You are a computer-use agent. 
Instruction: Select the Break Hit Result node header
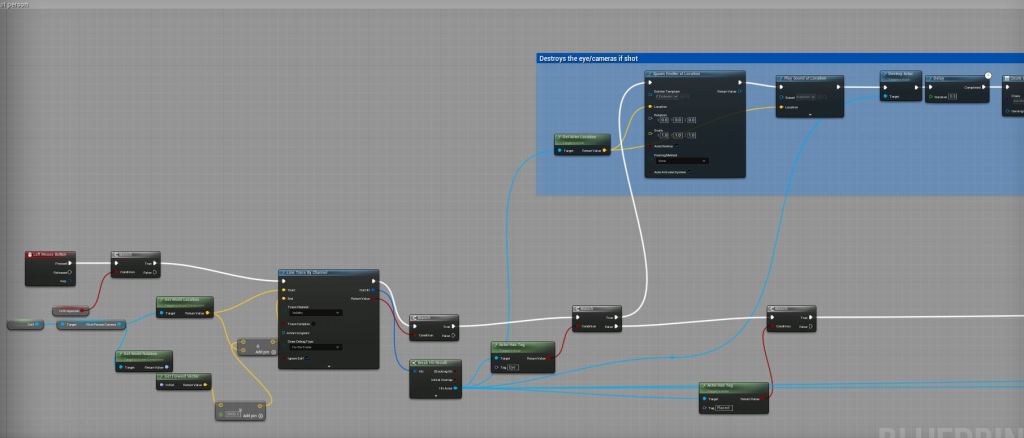pos(432,361)
